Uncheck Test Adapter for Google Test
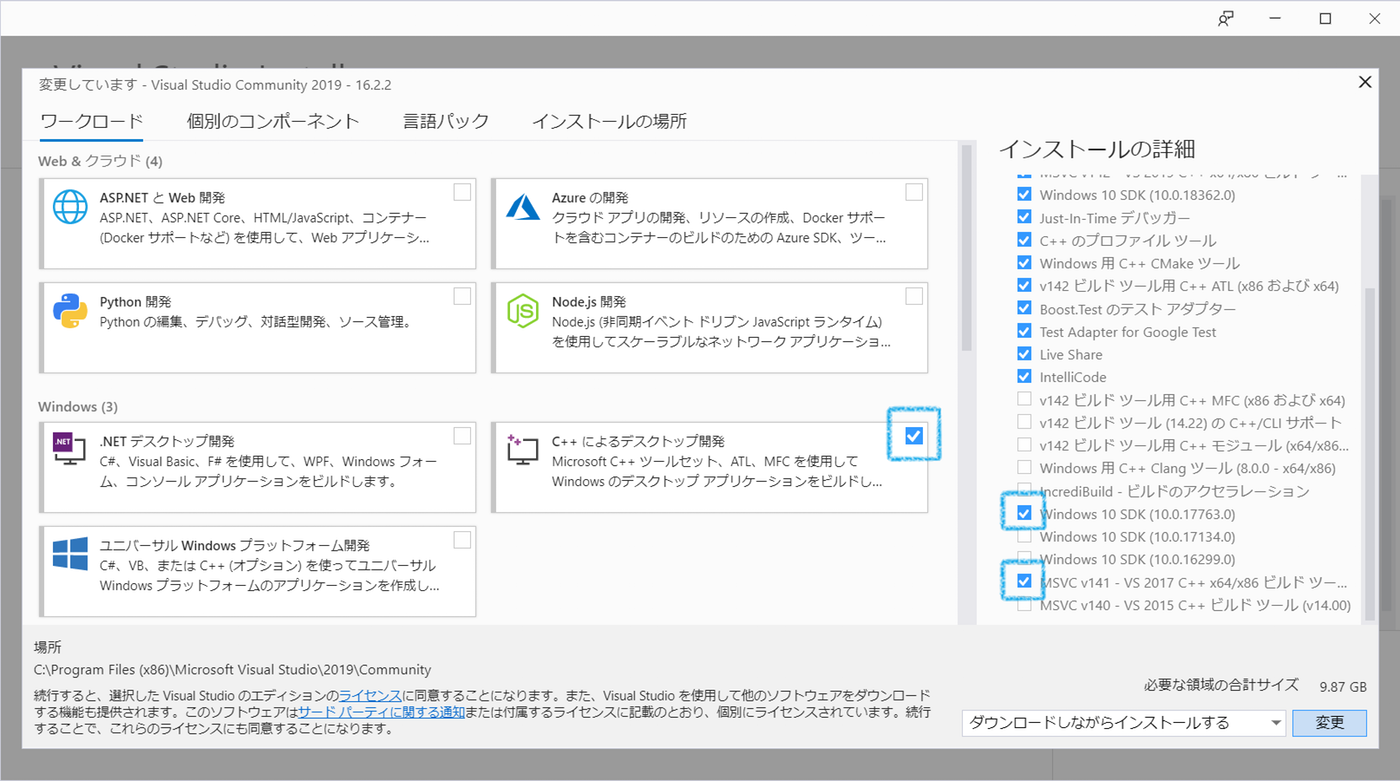 [x=1024, y=331]
